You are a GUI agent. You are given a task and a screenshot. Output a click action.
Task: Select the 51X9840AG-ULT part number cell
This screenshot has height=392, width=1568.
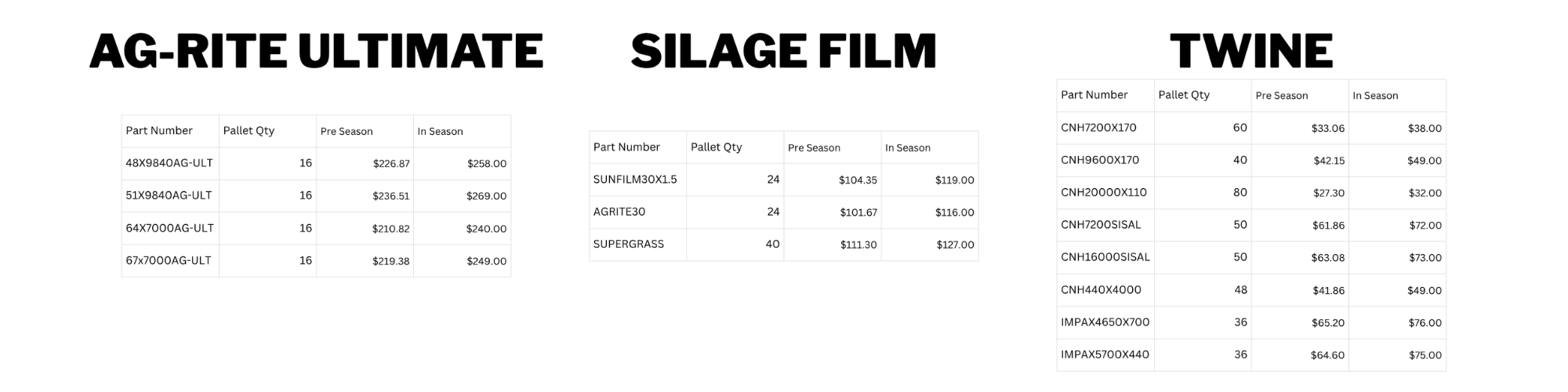tap(169, 195)
